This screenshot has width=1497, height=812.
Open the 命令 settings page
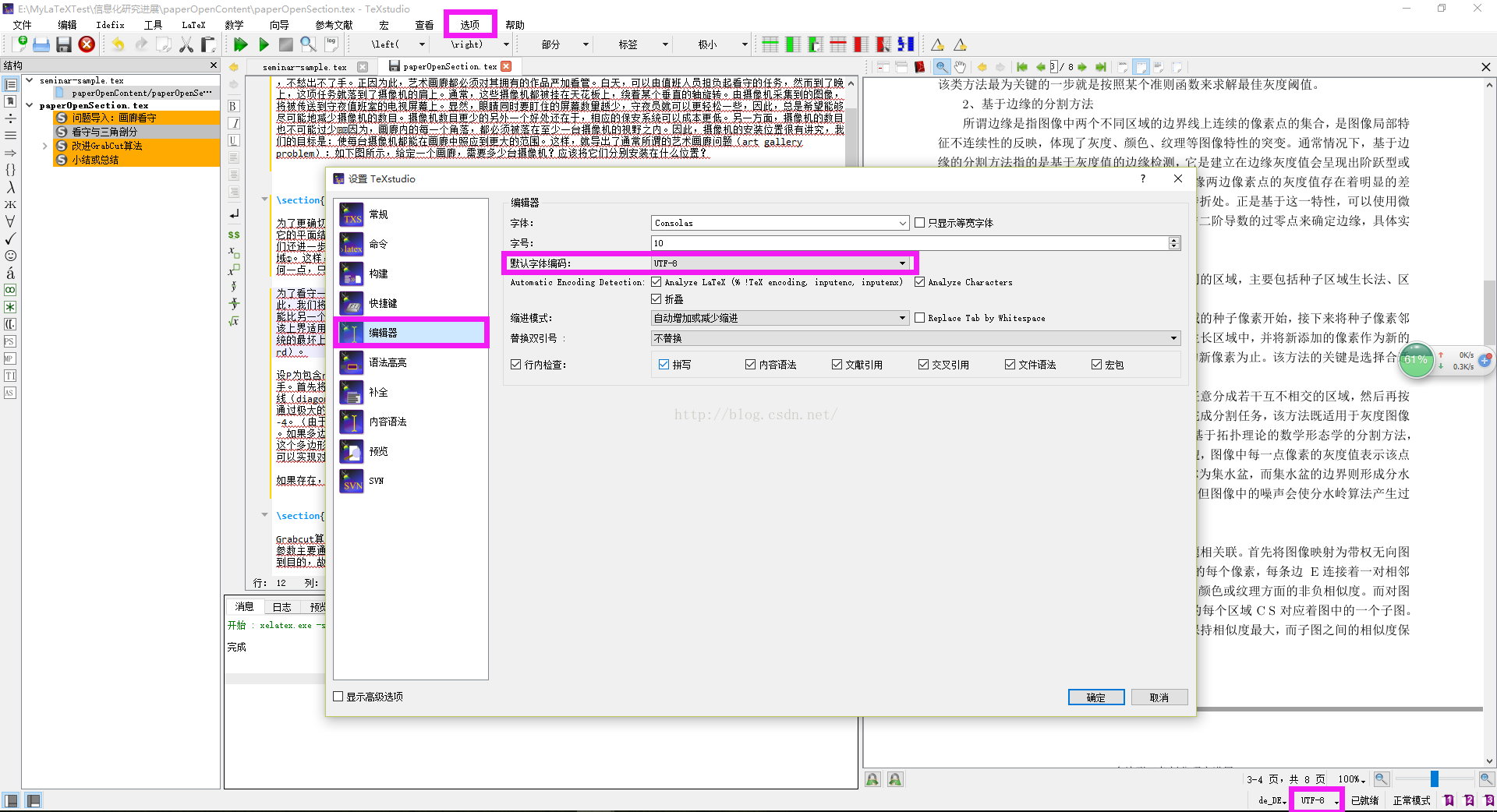(x=411, y=244)
